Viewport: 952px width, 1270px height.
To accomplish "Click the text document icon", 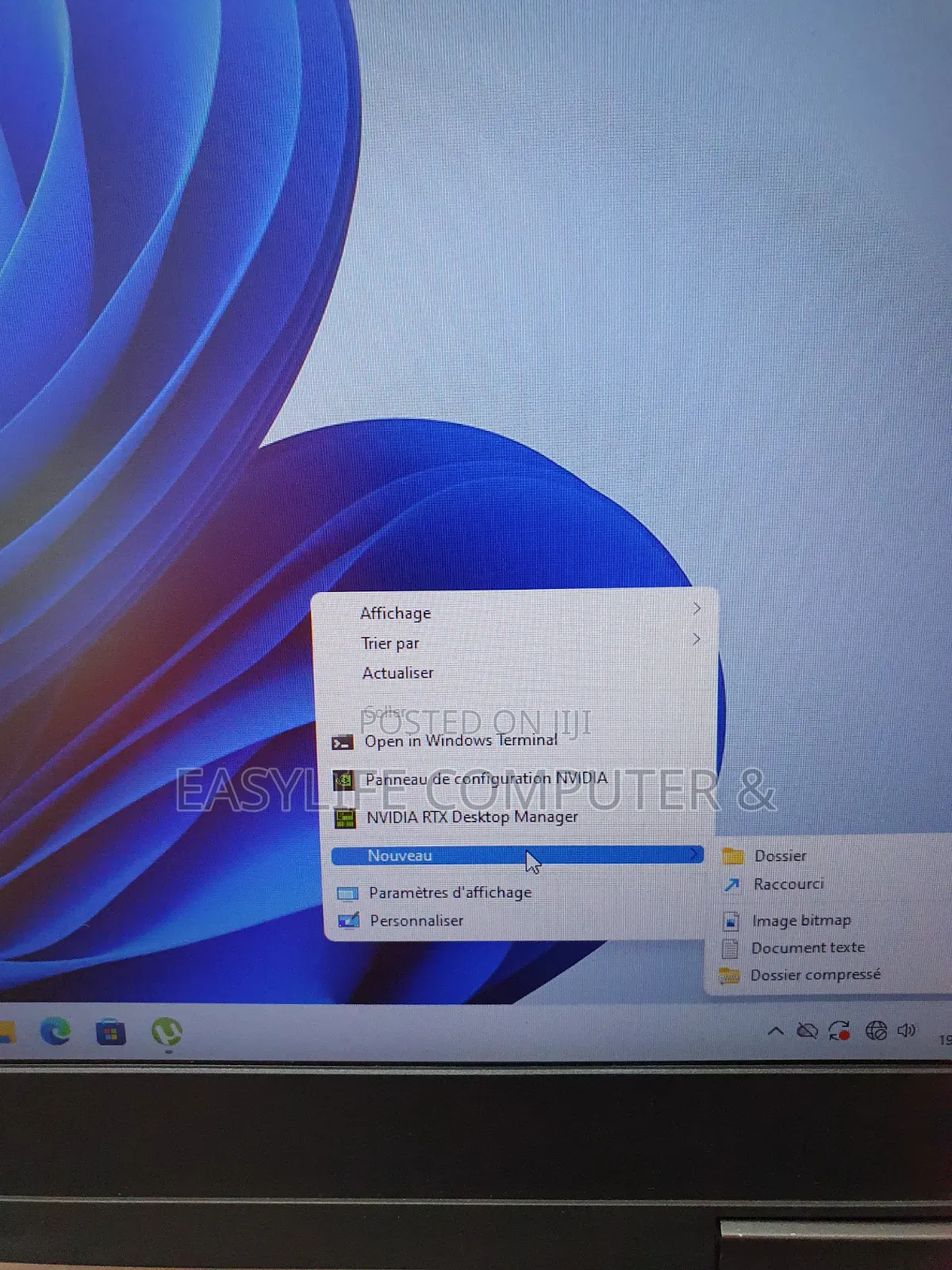I will click(x=730, y=948).
